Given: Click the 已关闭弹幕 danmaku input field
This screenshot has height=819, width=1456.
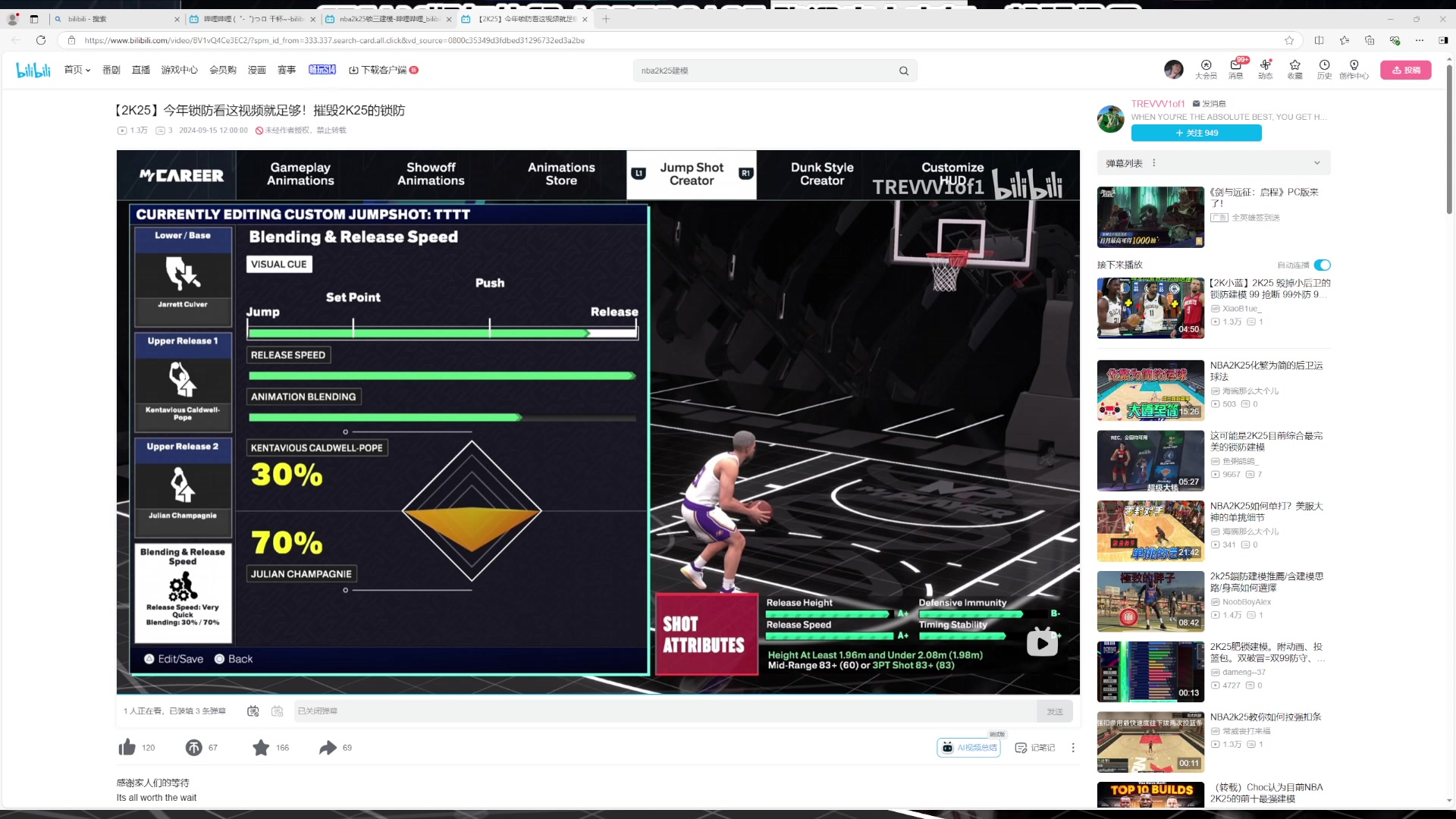Looking at the screenshot, I should point(665,711).
